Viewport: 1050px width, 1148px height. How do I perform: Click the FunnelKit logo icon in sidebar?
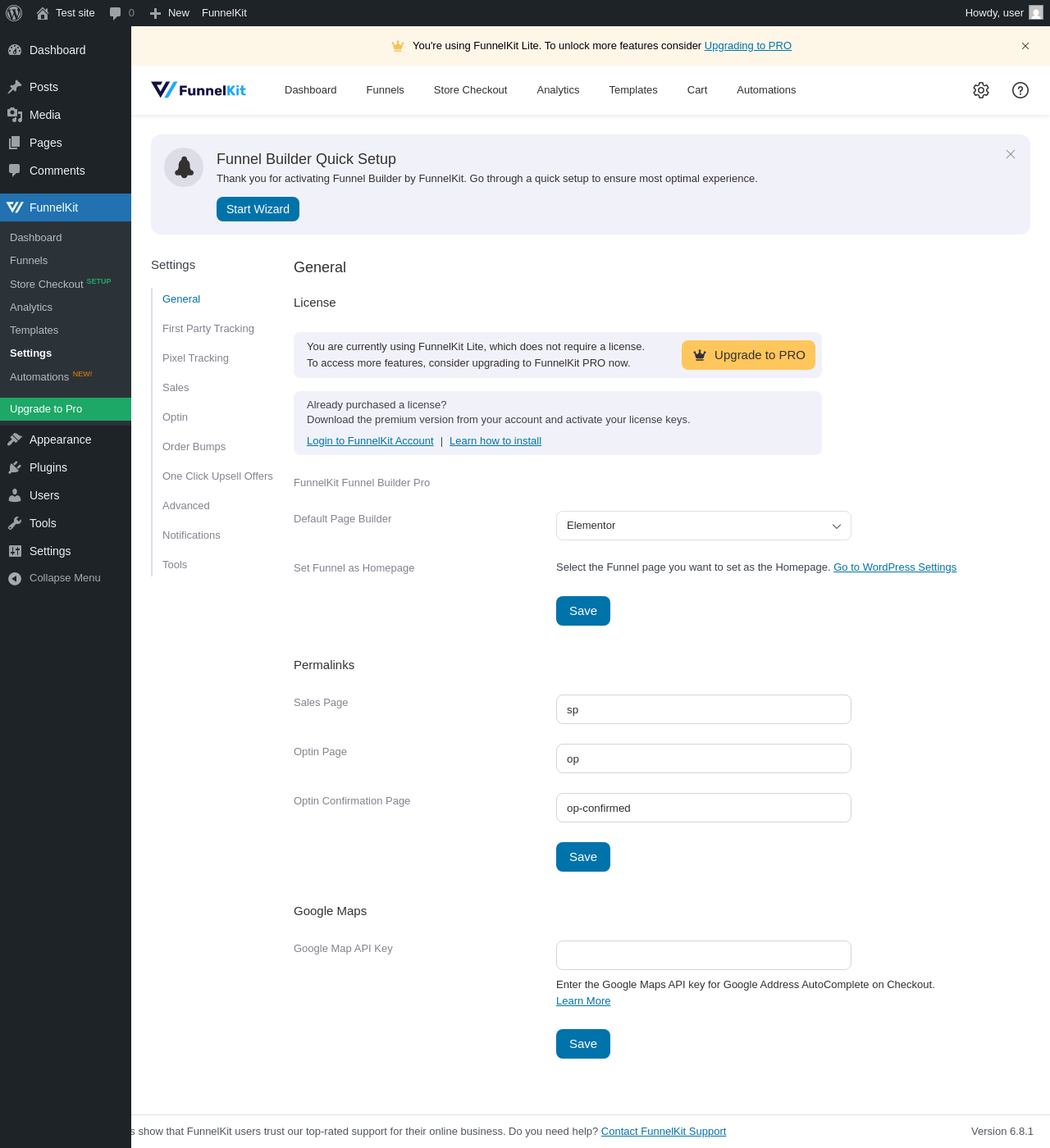(15, 207)
